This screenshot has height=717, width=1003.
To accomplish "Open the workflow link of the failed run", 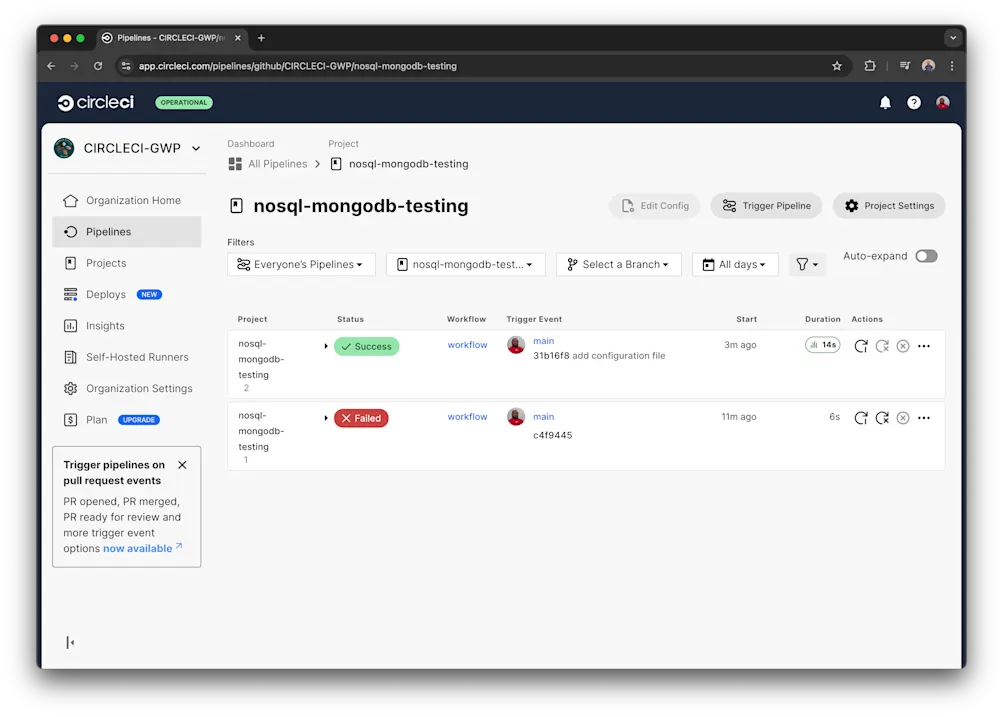I will point(466,417).
